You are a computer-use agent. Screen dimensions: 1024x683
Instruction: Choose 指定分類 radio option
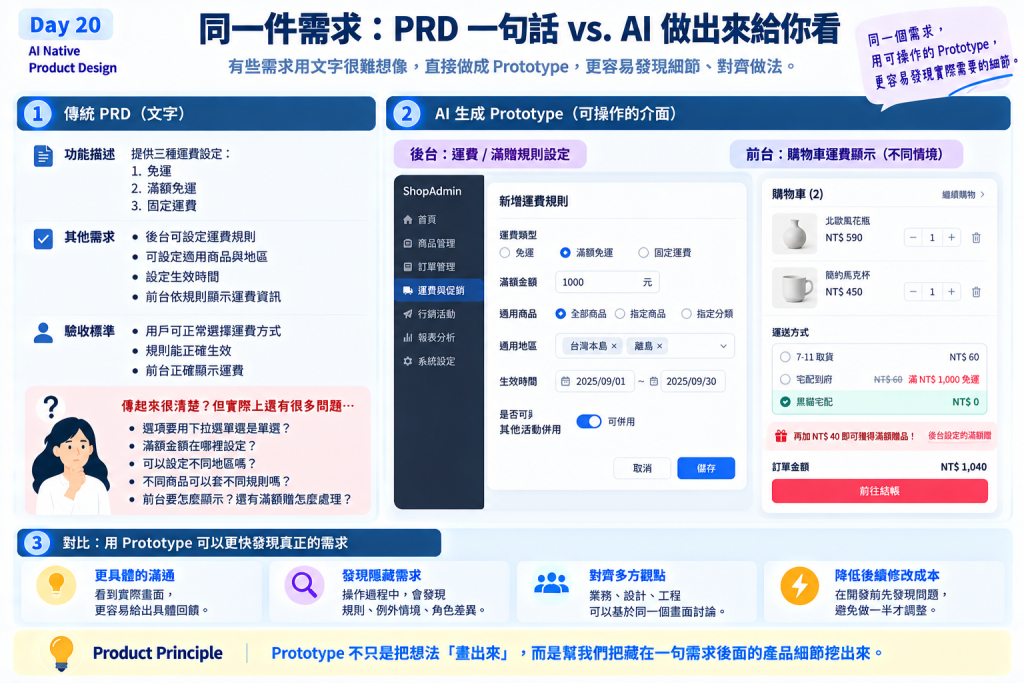pos(686,314)
